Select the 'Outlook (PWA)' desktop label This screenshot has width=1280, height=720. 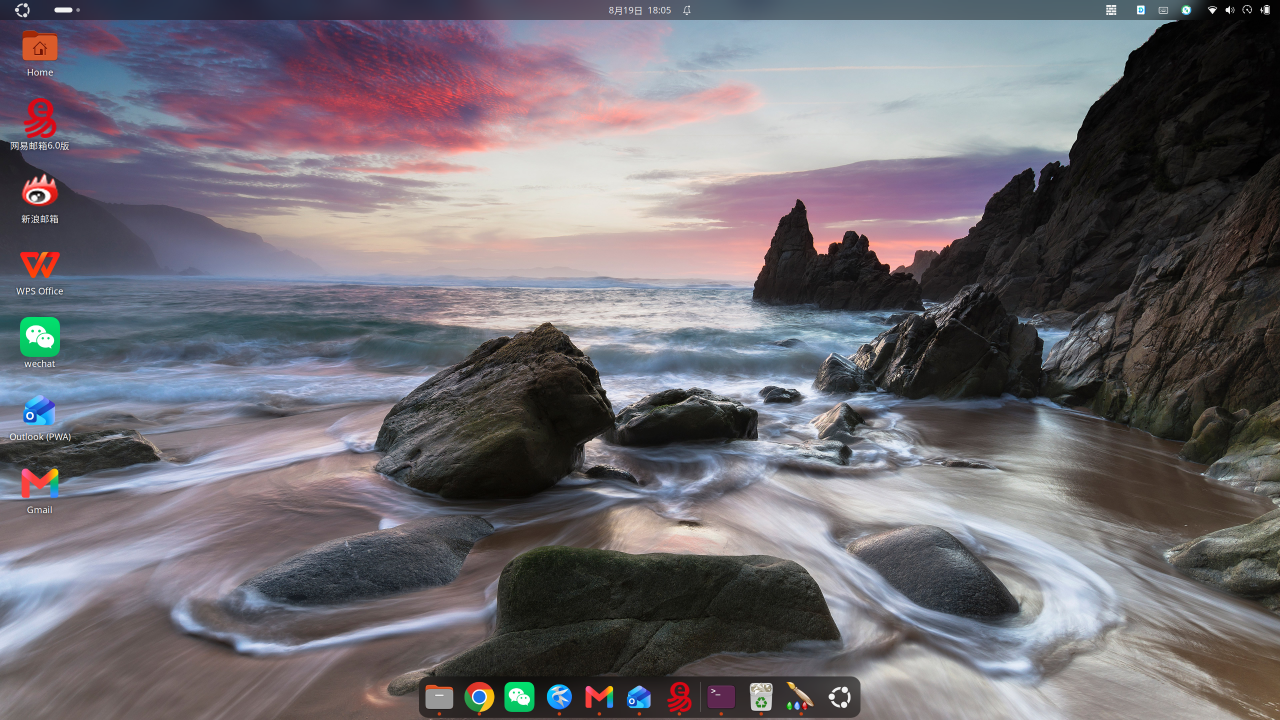click(40, 437)
